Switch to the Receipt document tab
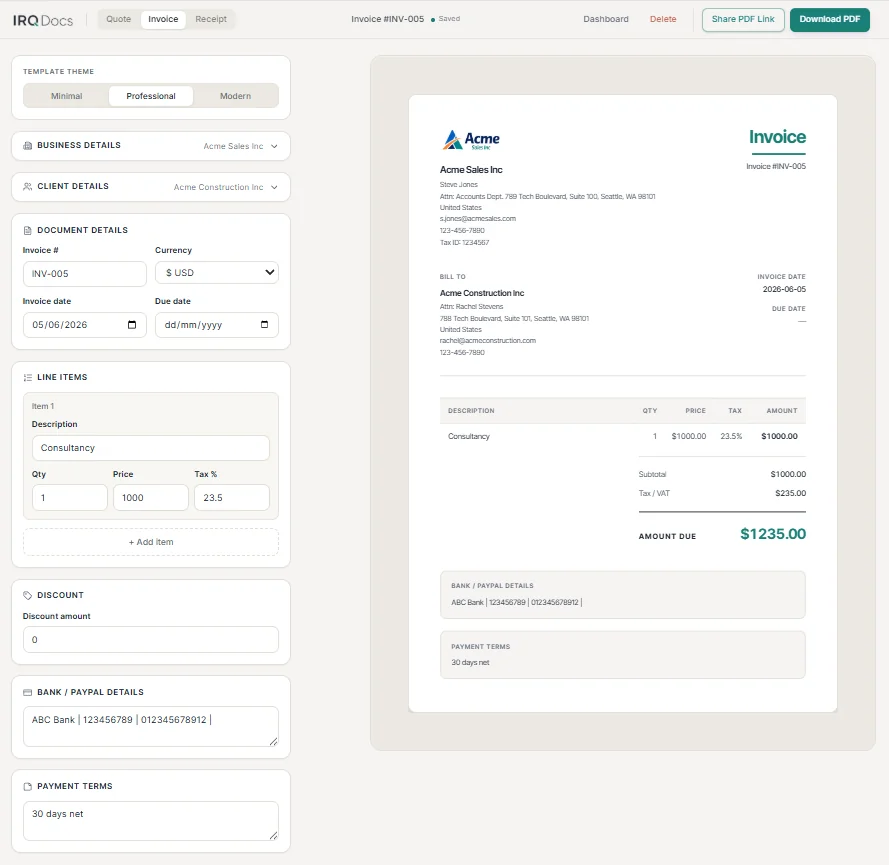The width and height of the screenshot is (889, 865). (211, 19)
